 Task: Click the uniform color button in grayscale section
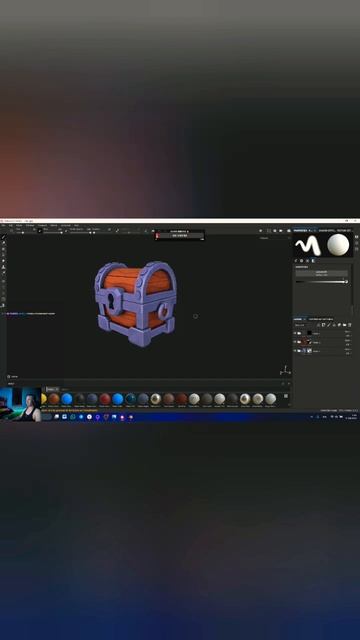[x=322, y=273]
